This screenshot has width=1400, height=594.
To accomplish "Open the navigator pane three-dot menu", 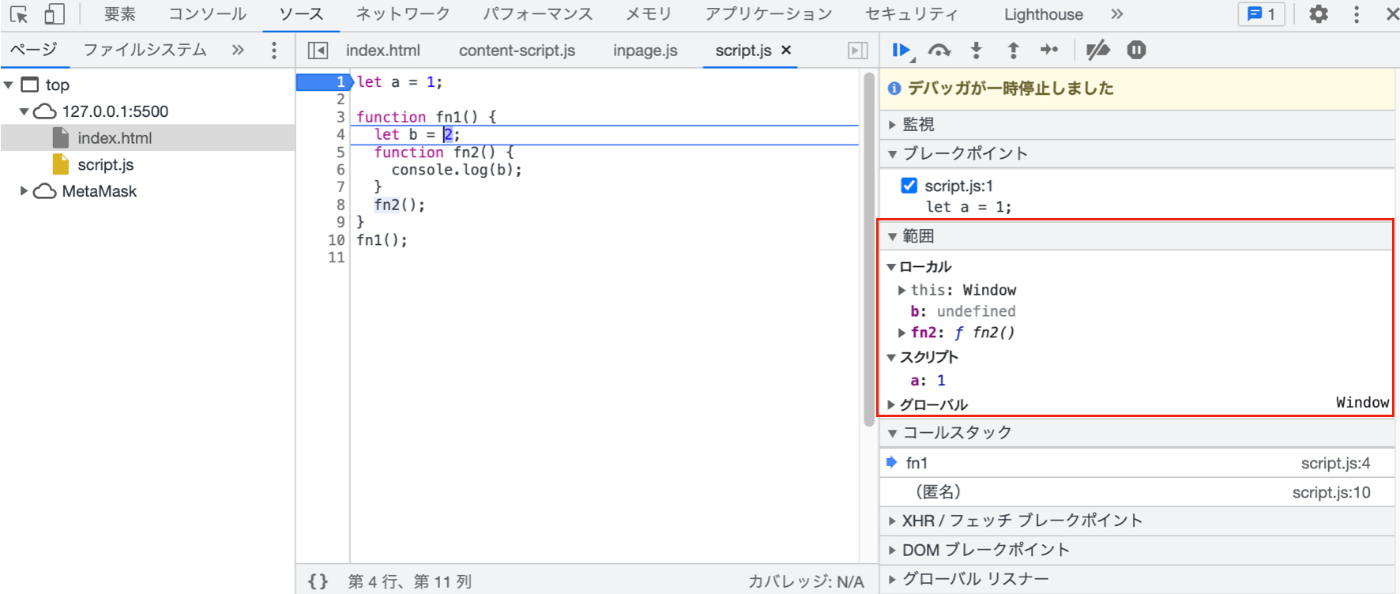I will 275,50.
